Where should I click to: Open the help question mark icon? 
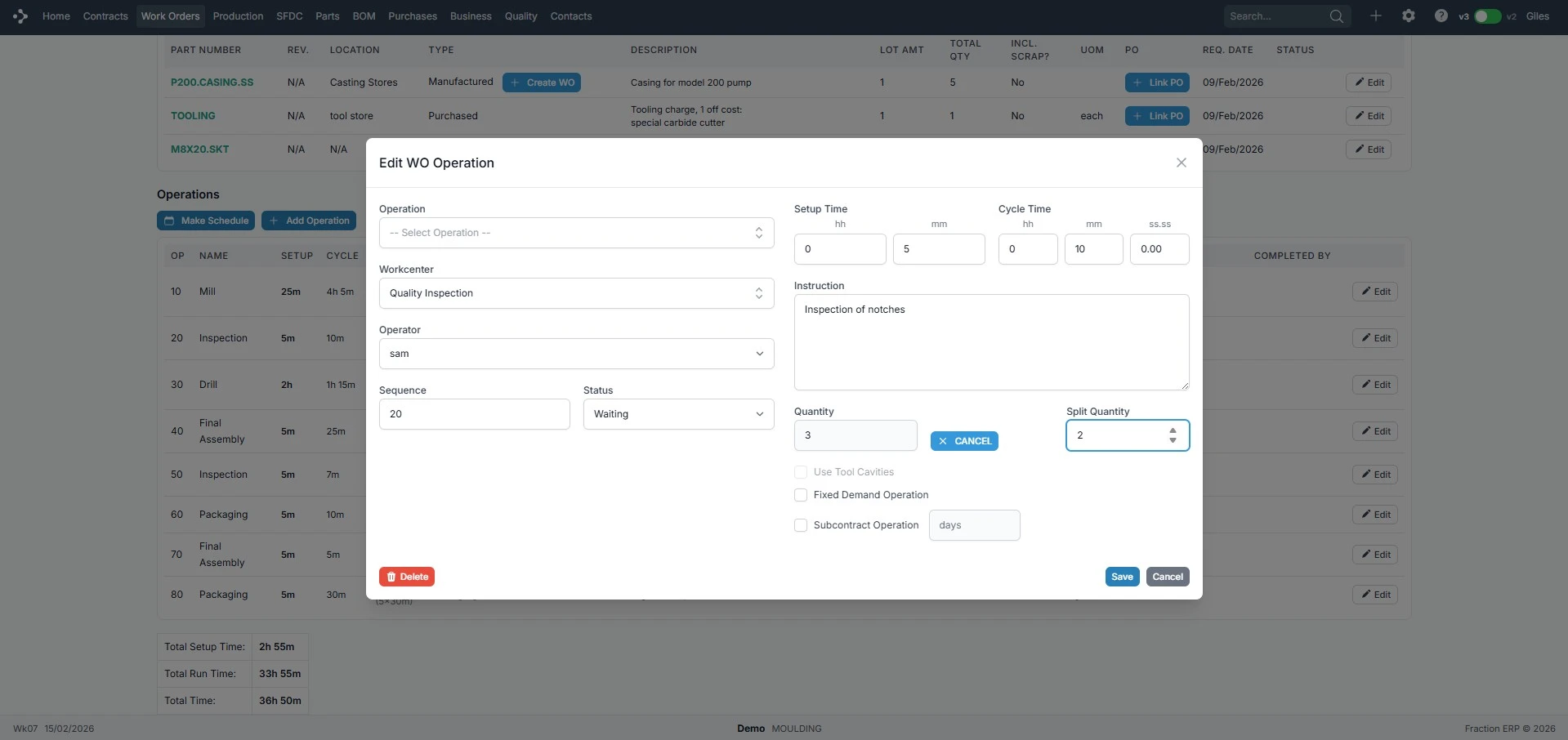tap(1441, 16)
